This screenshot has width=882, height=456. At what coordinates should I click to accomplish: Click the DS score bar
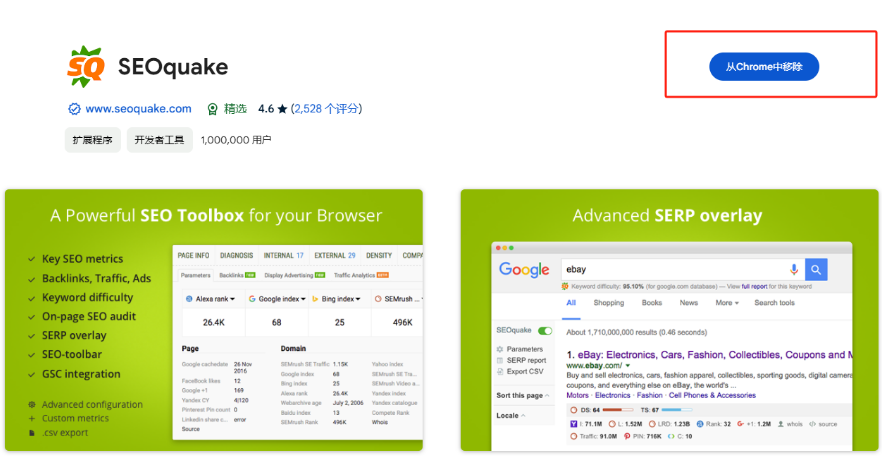(x=618, y=410)
